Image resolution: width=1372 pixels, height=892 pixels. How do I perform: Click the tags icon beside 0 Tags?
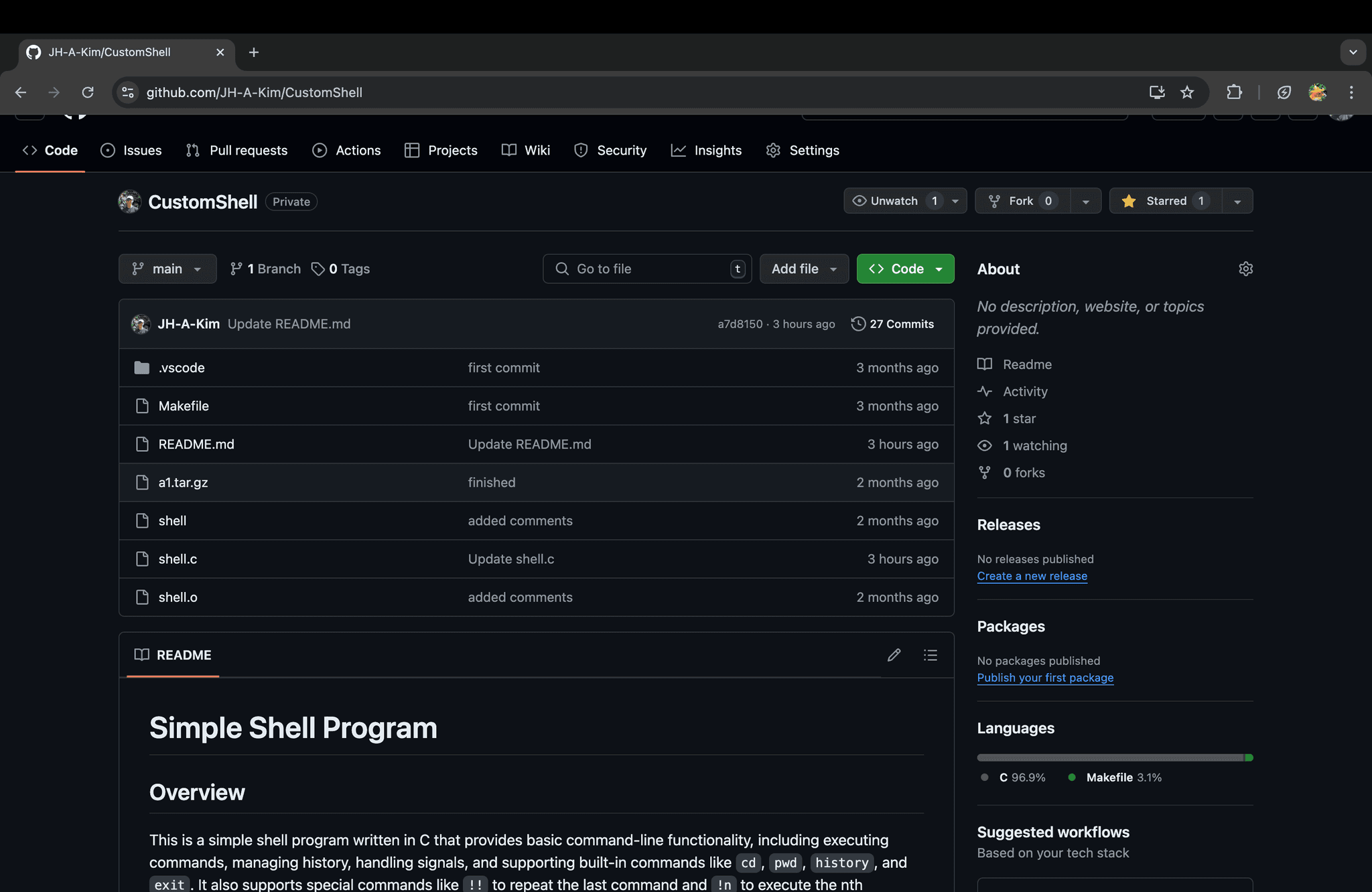[x=318, y=269]
